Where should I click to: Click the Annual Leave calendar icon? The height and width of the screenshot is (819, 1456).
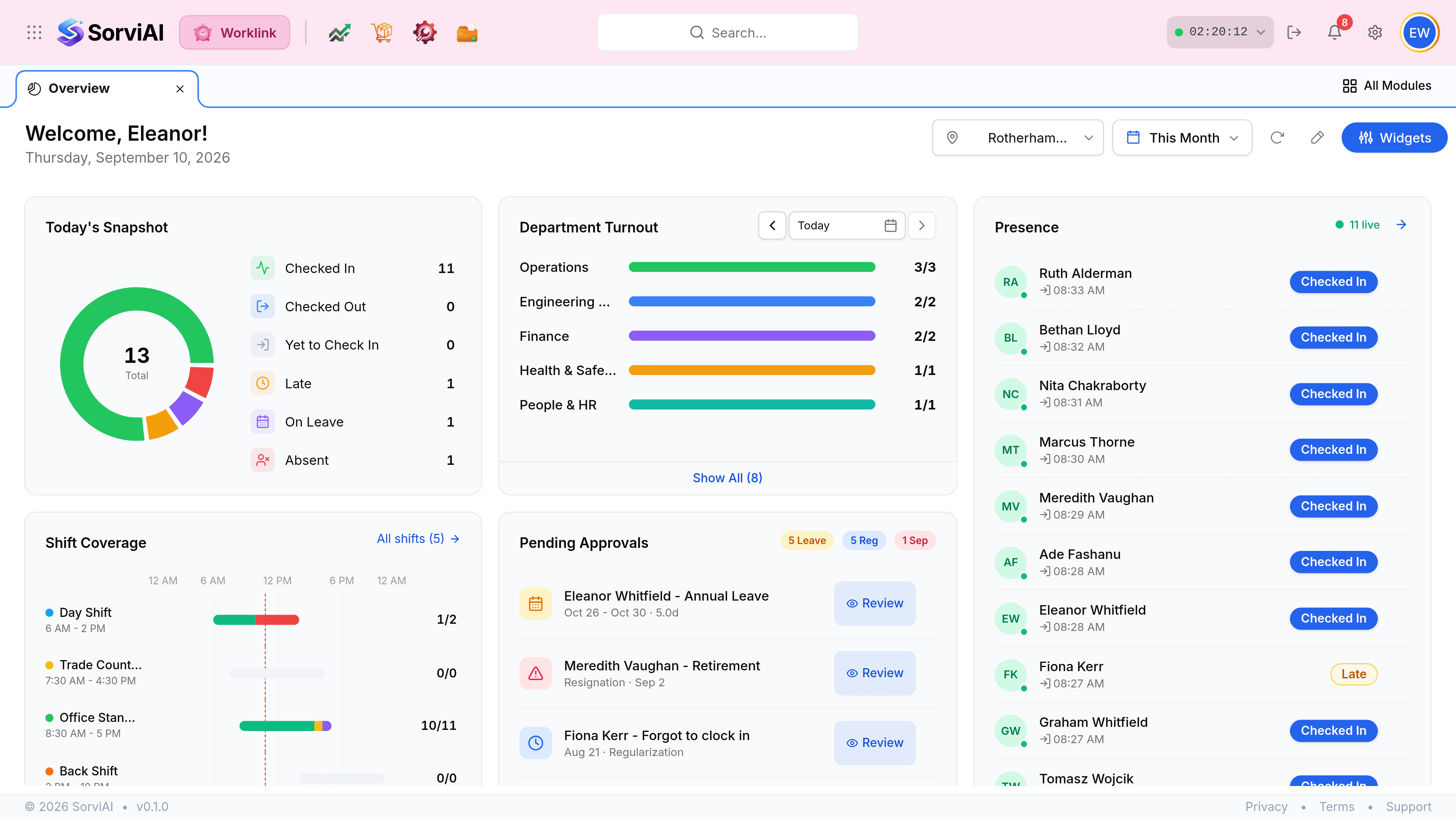point(535,604)
